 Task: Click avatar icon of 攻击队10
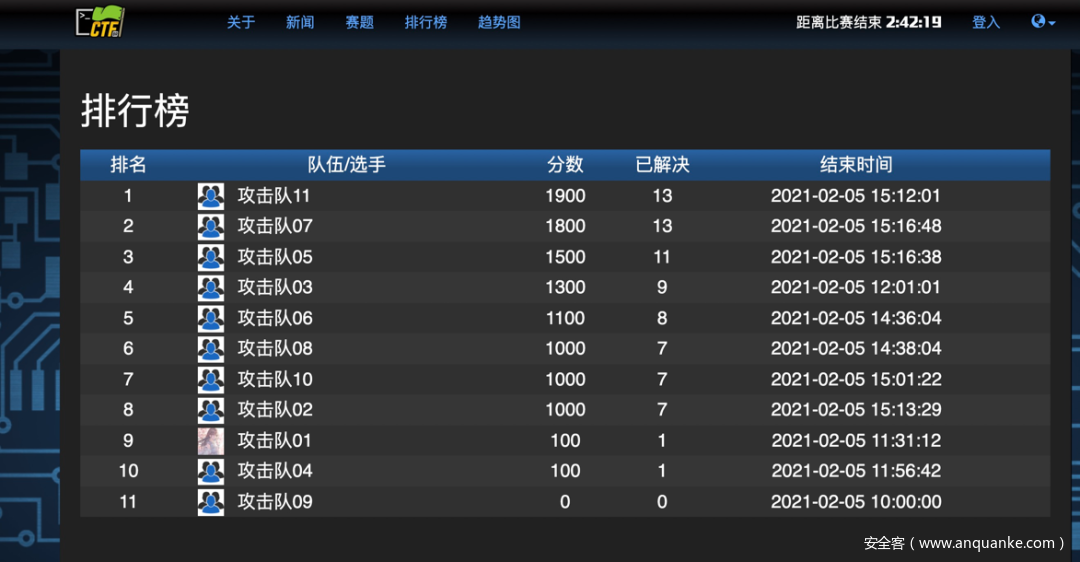coord(211,380)
